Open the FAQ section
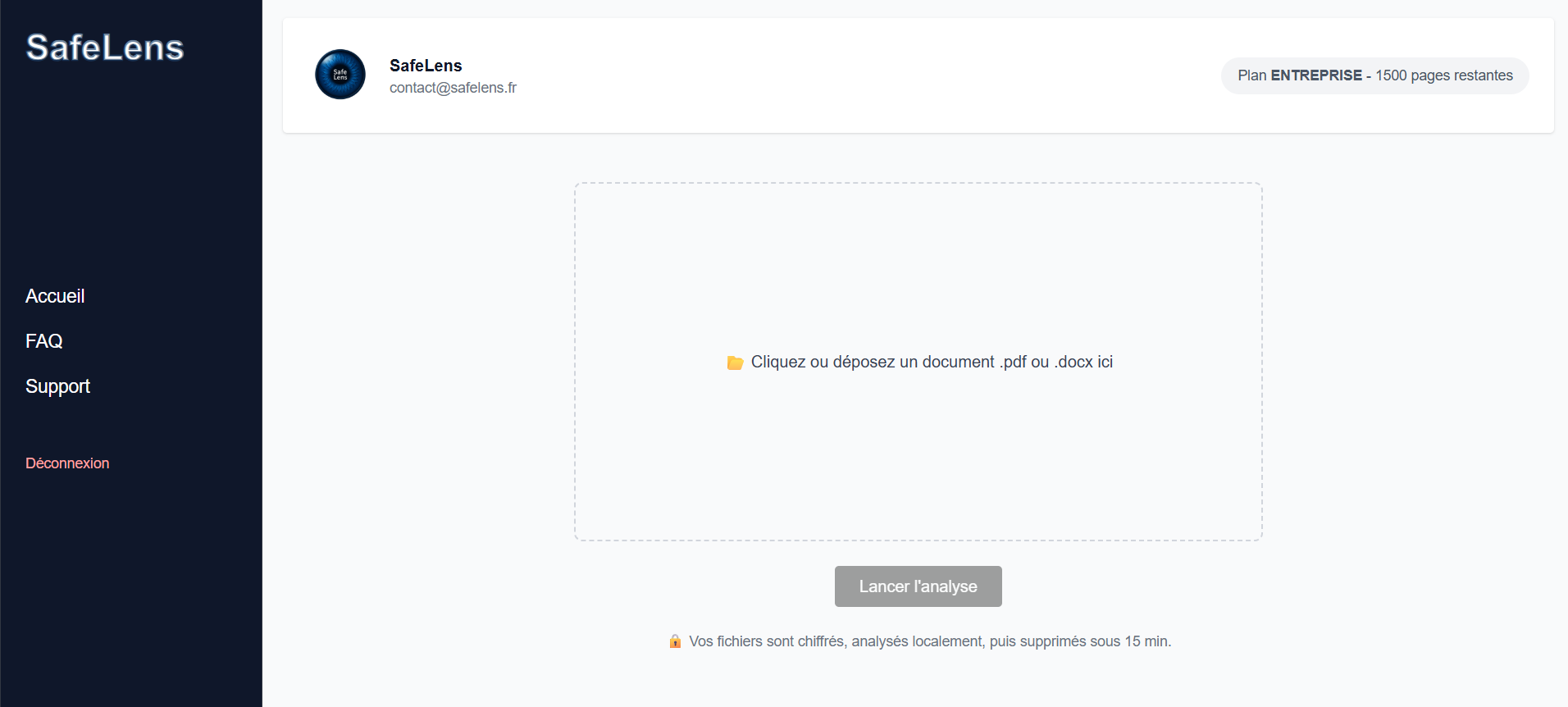This screenshot has height=707, width=1568. tap(44, 341)
